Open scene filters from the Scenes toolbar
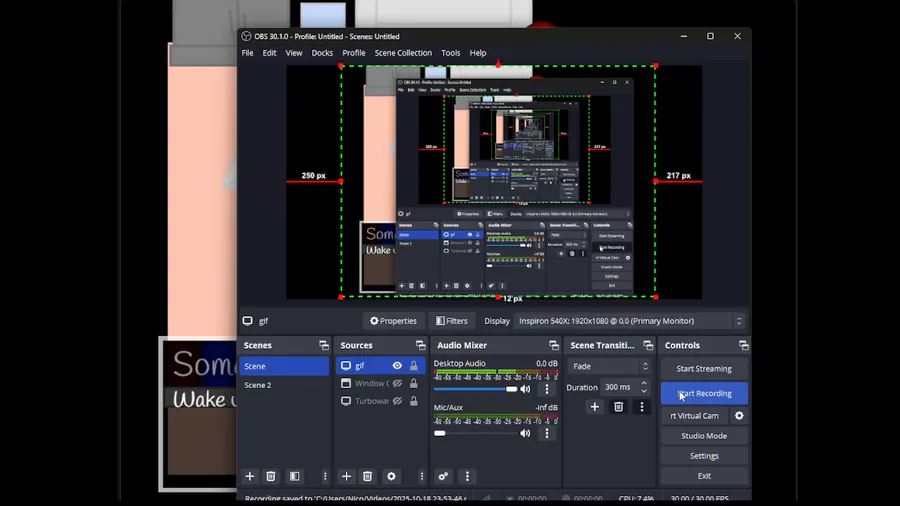 point(294,476)
